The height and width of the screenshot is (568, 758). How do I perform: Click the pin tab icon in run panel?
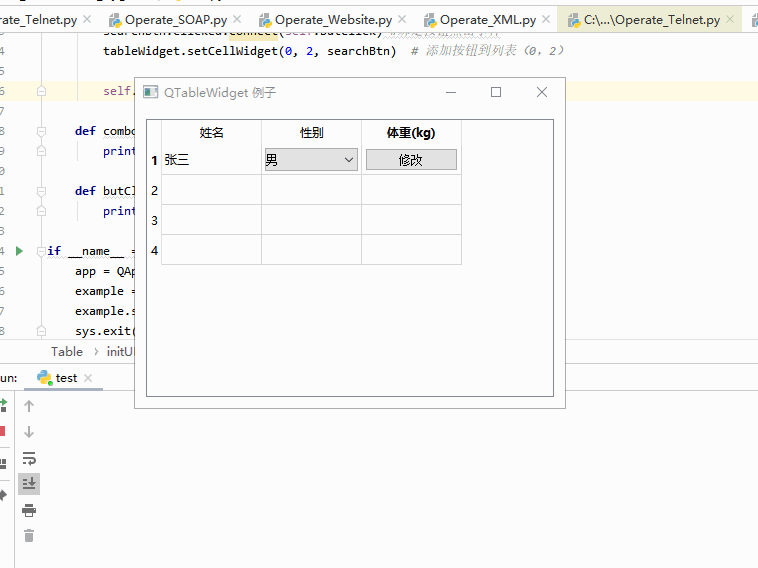click(x=3, y=495)
